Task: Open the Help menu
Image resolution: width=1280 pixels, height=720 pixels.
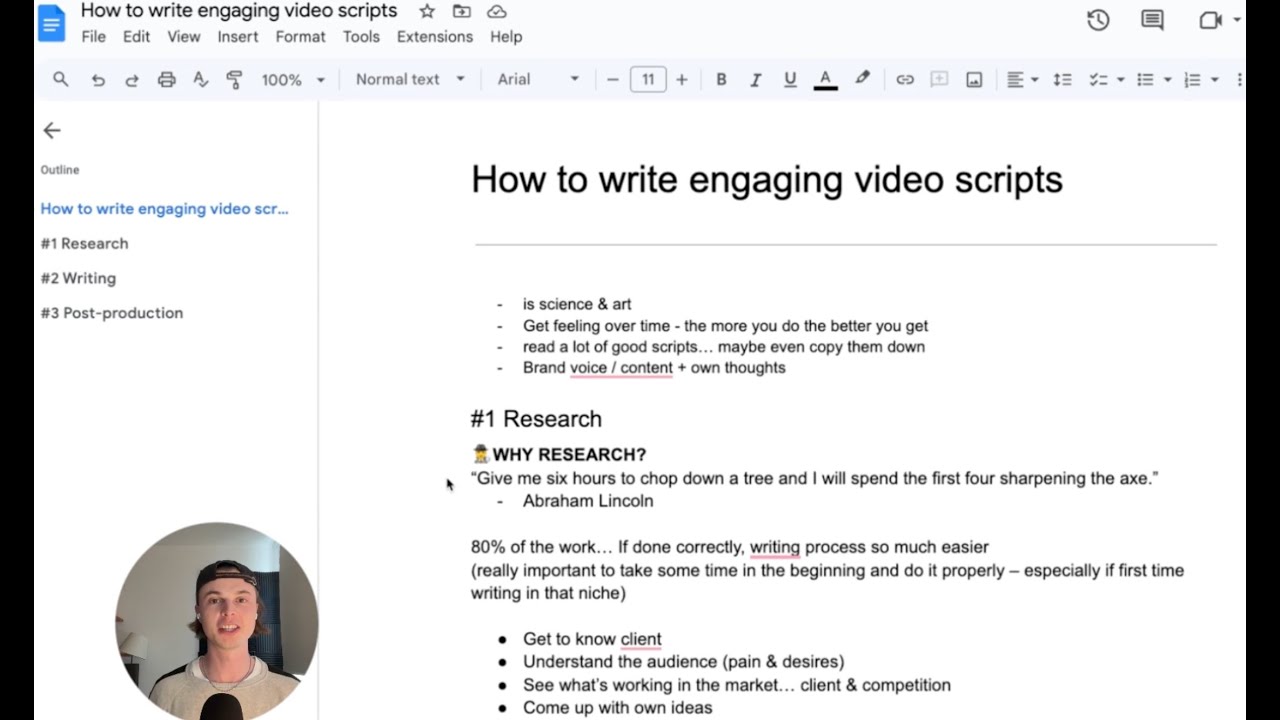Action: [x=506, y=36]
